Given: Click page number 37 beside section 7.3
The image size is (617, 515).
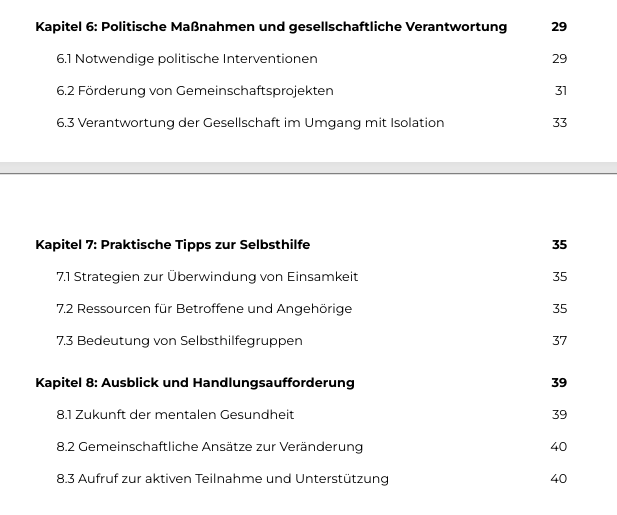Looking at the screenshot, I should [x=559, y=341].
